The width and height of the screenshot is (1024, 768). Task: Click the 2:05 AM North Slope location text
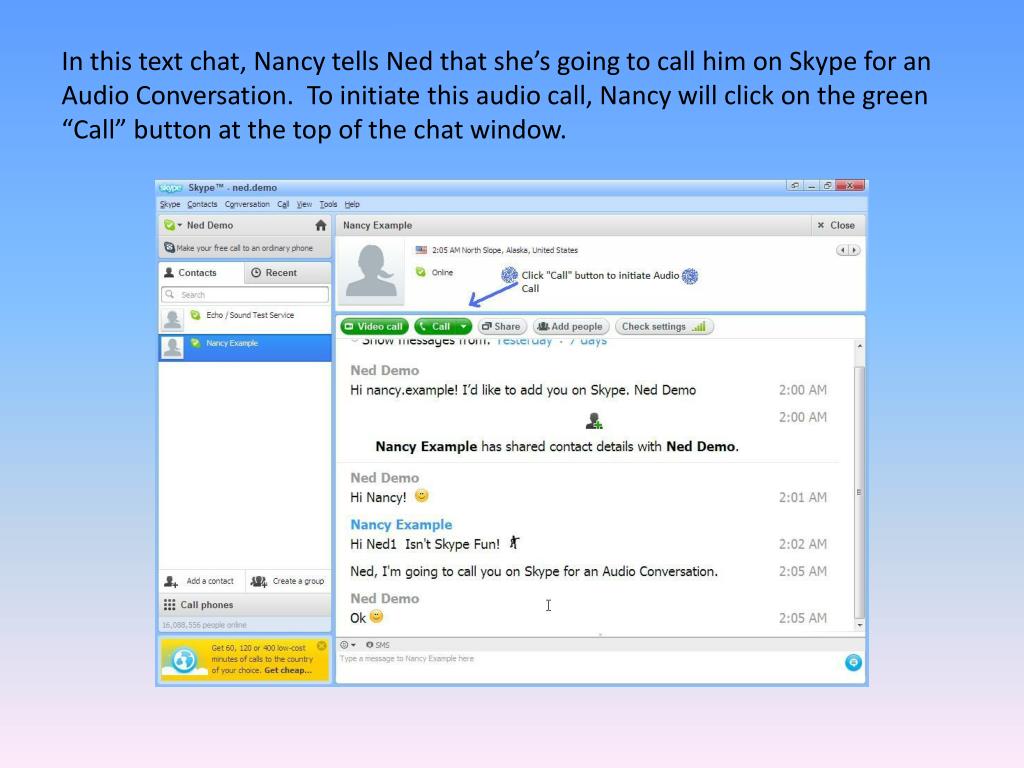coord(504,250)
